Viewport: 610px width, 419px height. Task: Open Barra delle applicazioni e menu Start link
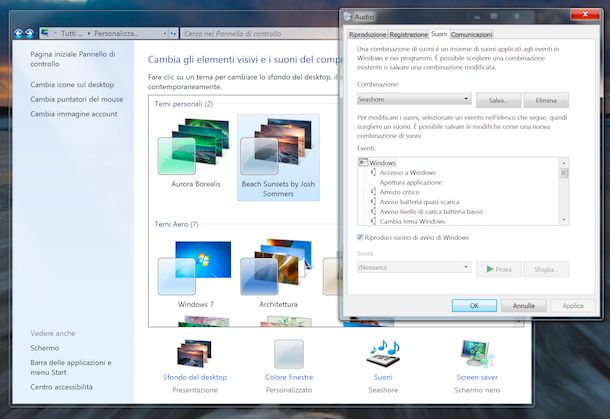[x=71, y=367]
